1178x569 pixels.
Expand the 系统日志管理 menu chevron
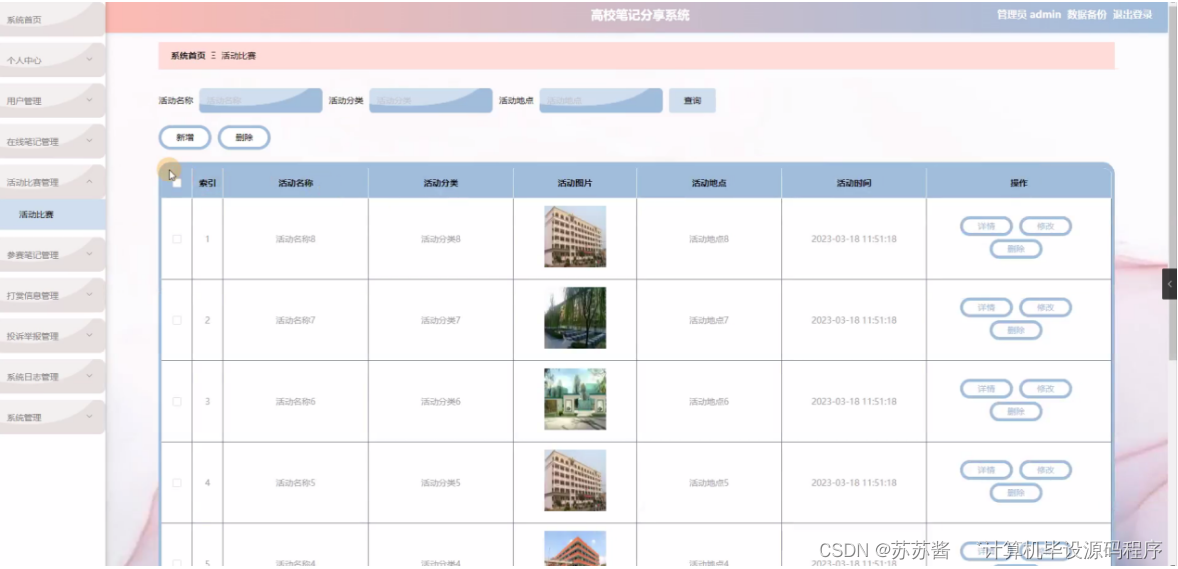(89, 375)
